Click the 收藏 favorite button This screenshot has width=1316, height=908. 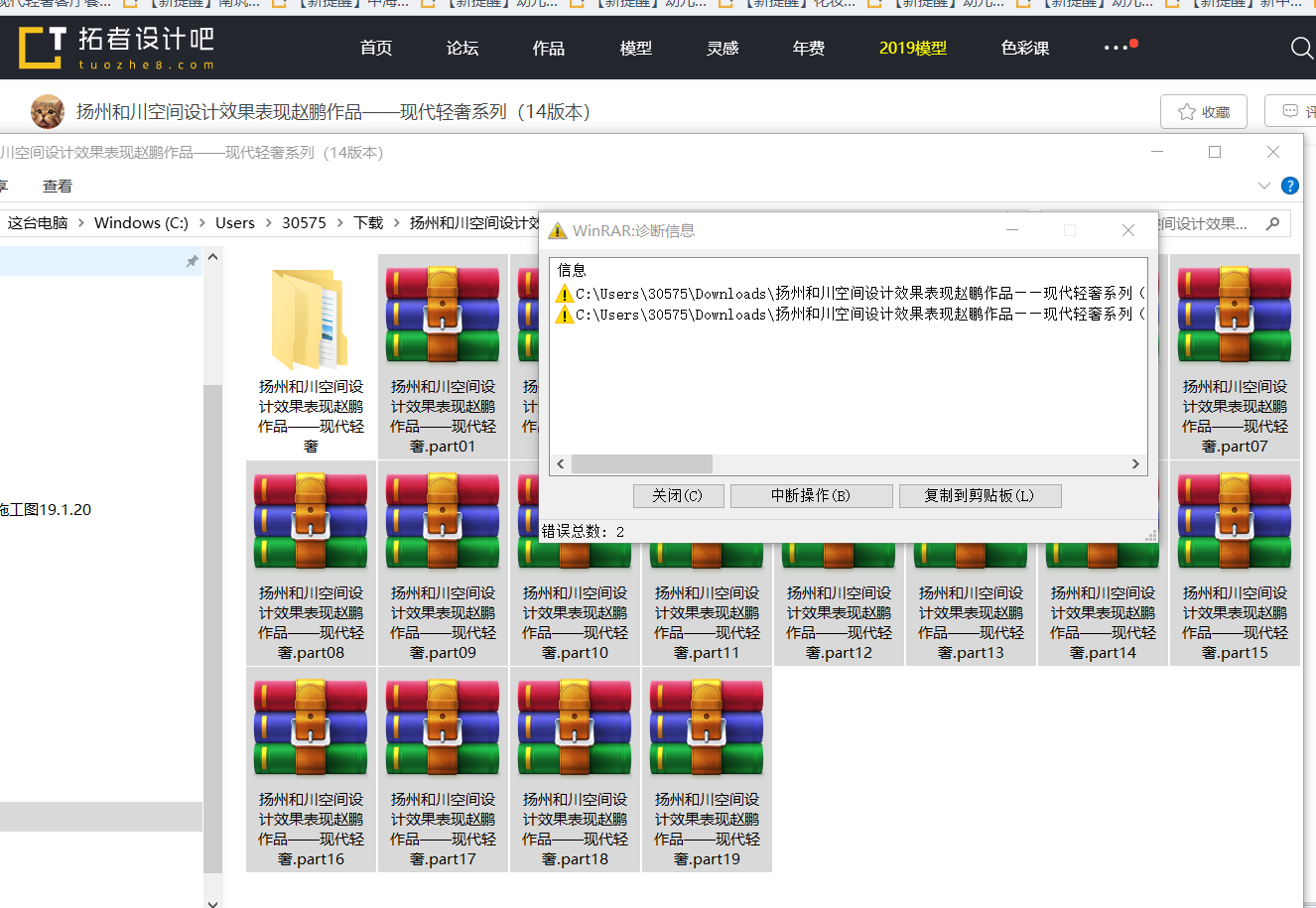[x=1204, y=112]
